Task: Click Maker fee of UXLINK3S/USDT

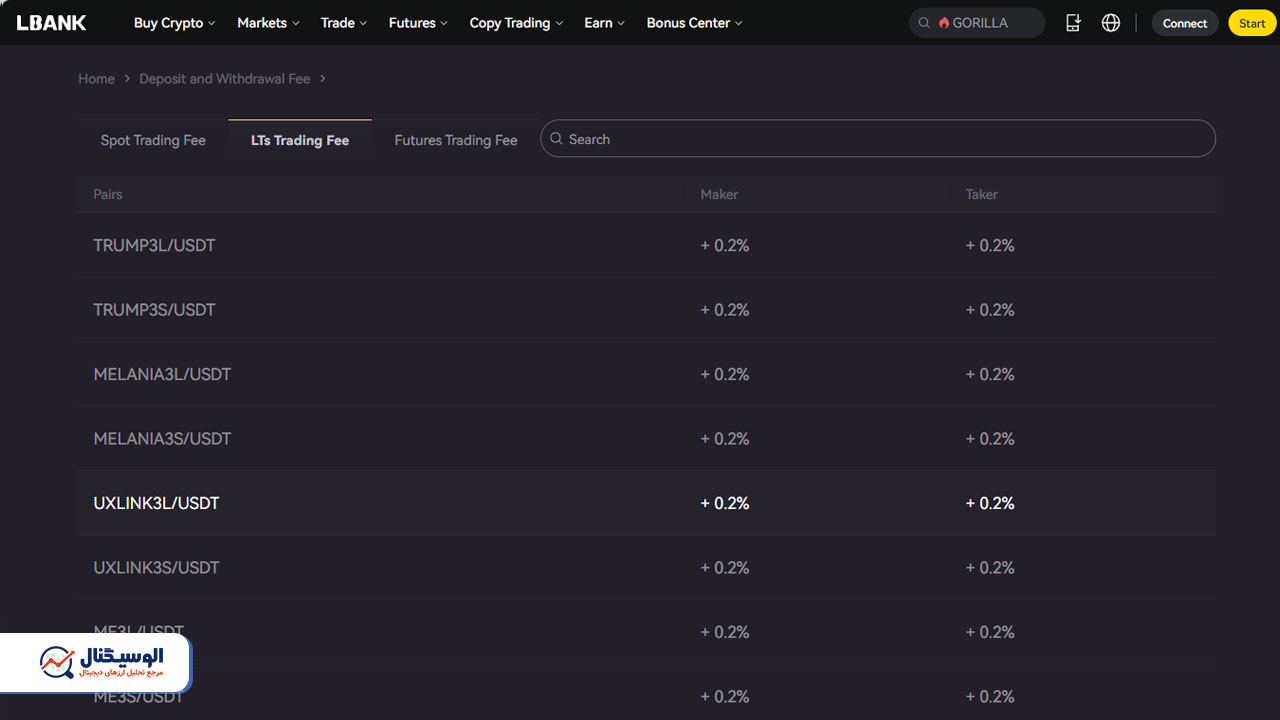Action: point(725,568)
